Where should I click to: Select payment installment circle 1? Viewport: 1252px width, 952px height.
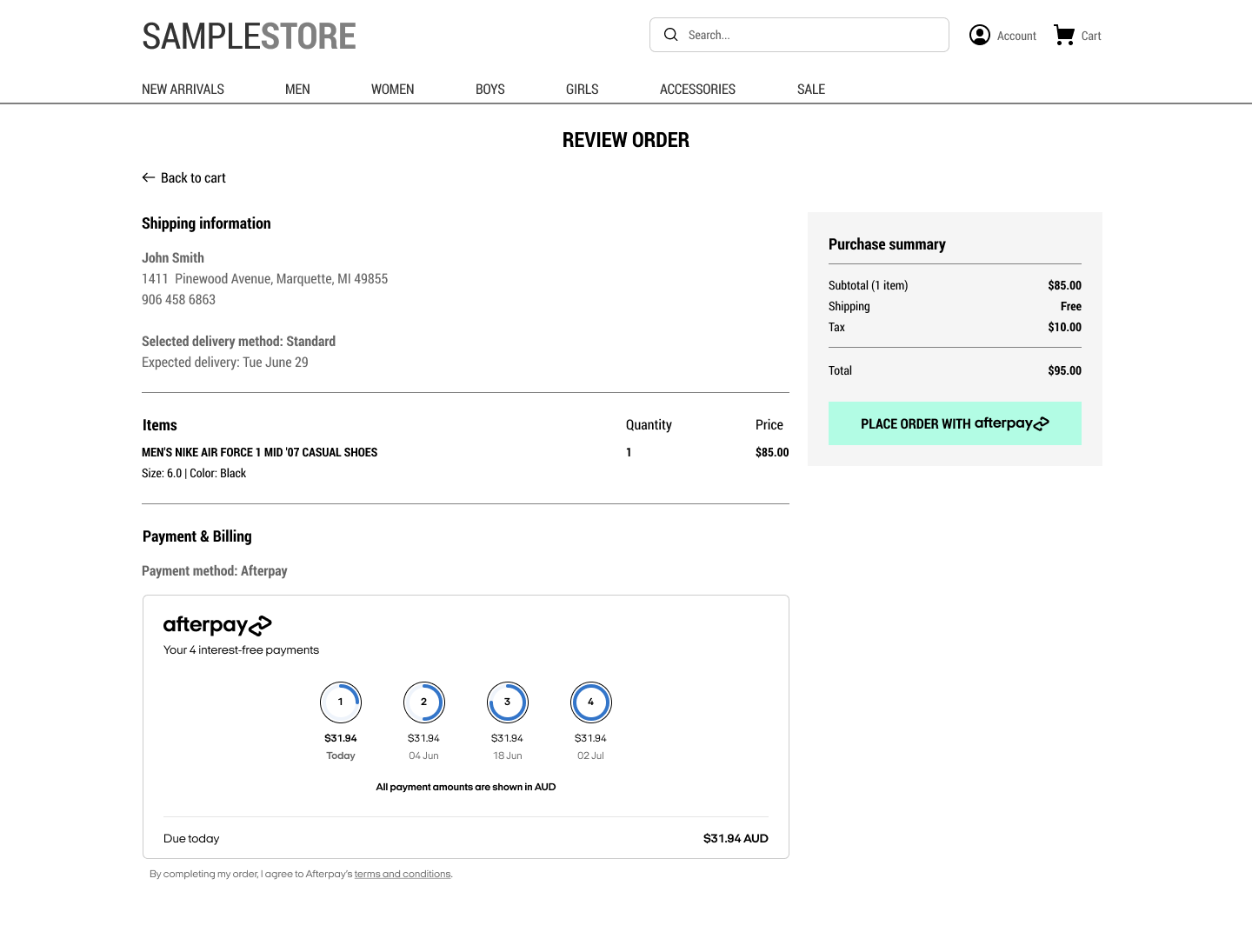pos(341,702)
